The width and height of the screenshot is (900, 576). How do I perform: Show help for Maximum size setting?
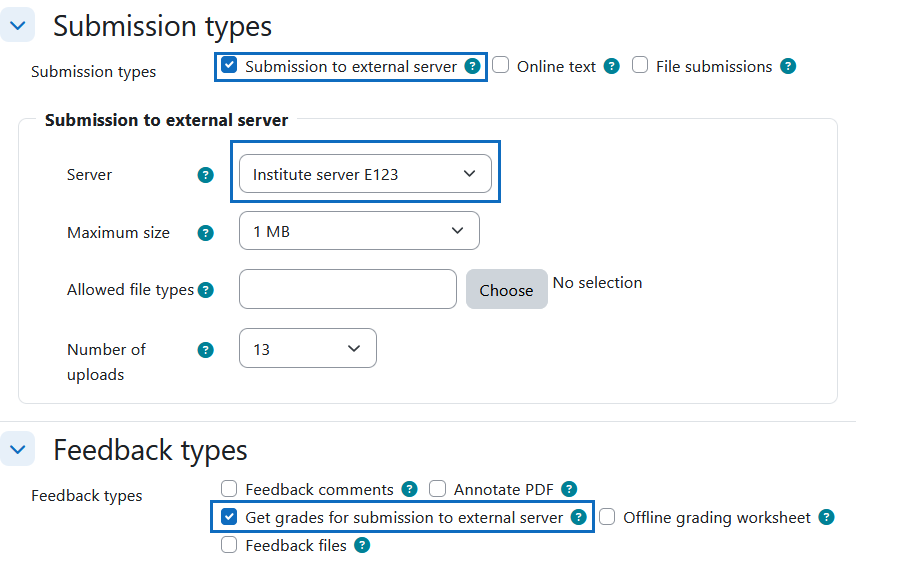(206, 233)
